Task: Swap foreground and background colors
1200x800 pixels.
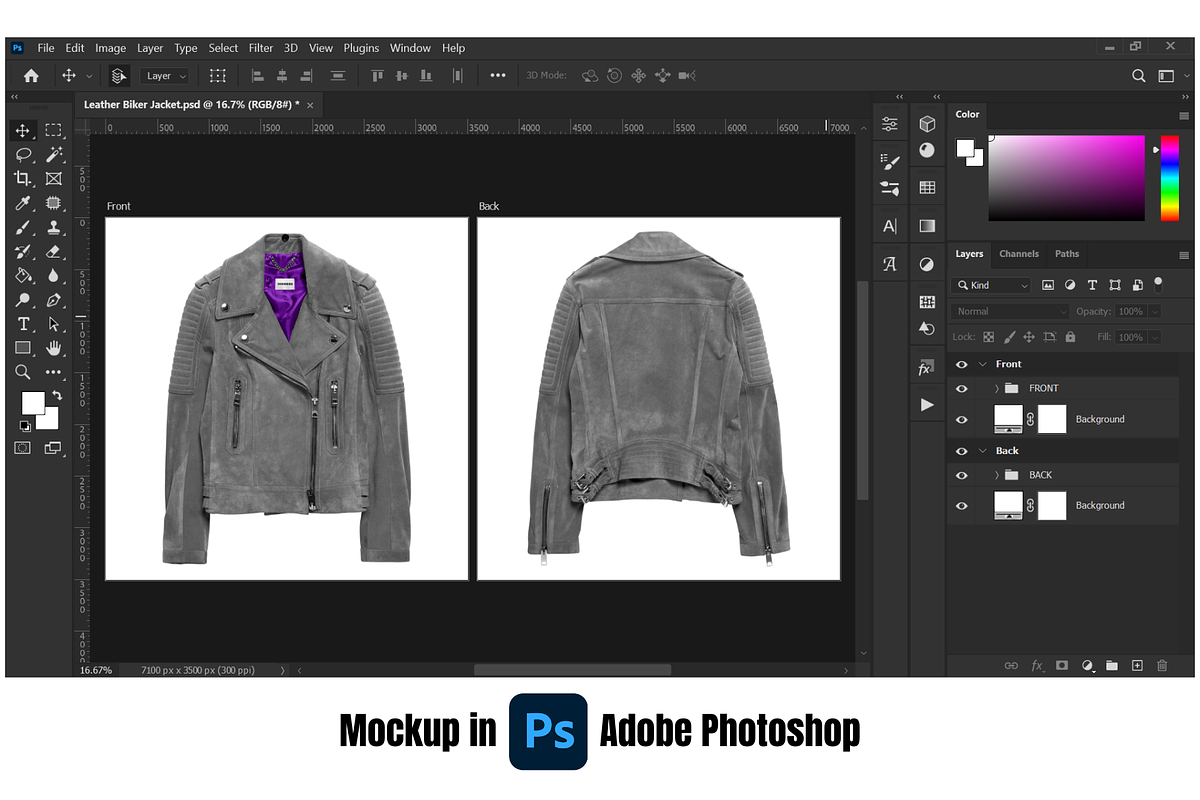Action: (58, 395)
